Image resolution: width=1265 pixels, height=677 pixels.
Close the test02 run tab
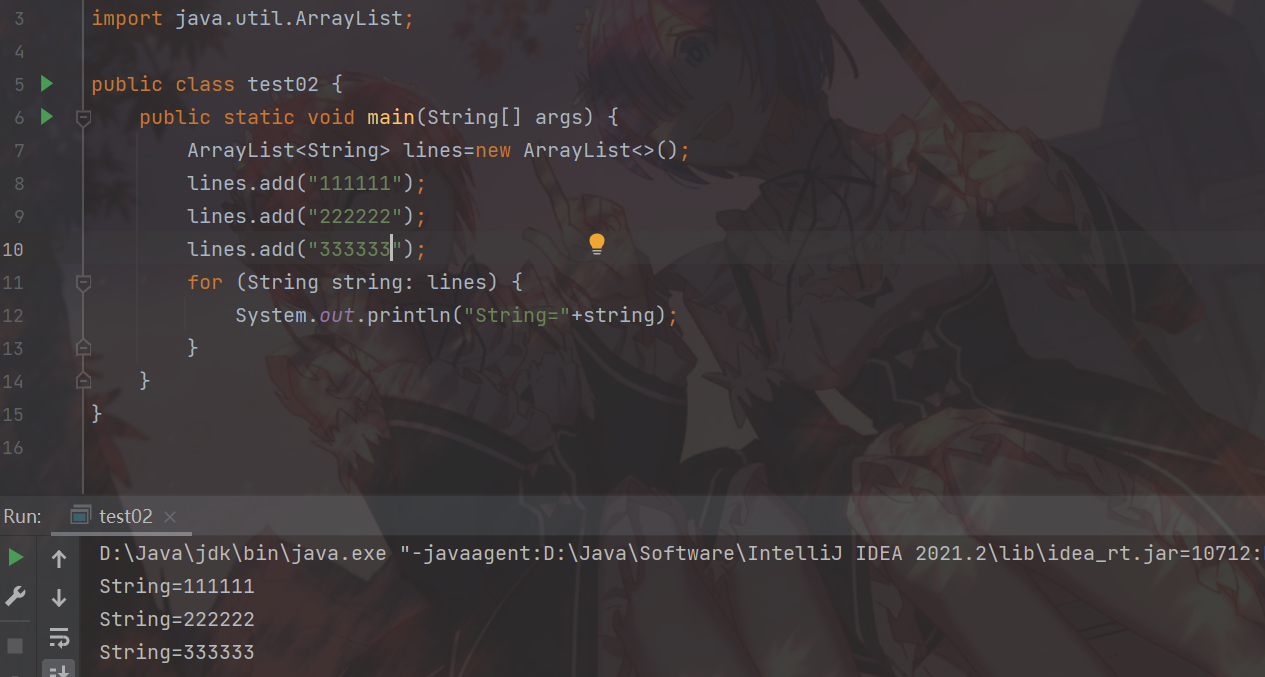tap(170, 517)
